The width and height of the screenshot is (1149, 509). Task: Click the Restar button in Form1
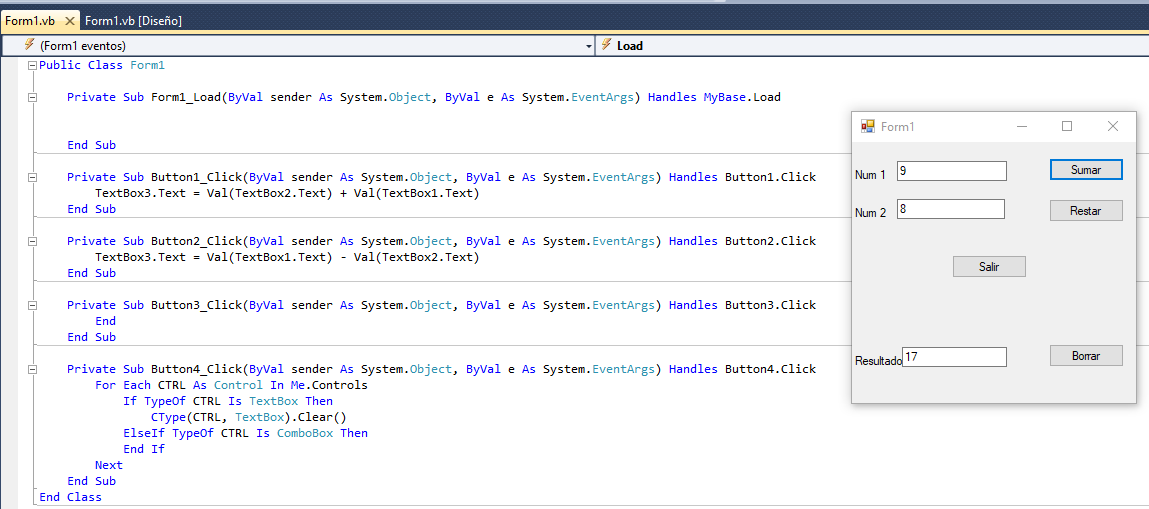(1086, 210)
